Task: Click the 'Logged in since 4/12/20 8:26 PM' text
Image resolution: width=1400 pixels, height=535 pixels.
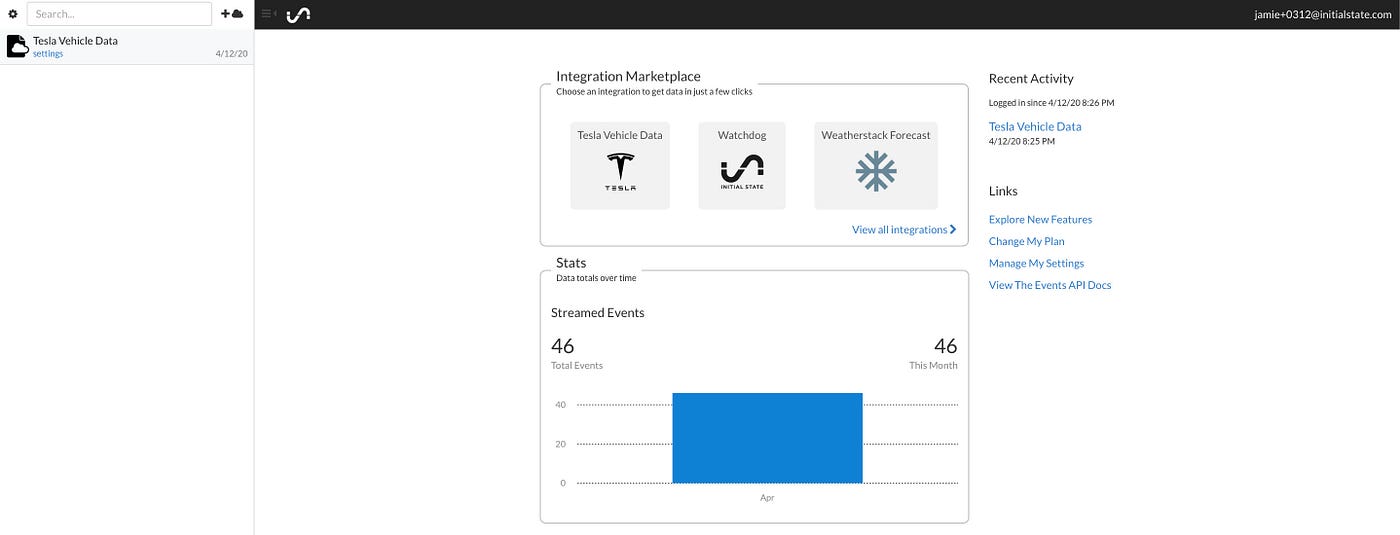Action: pos(1051,103)
